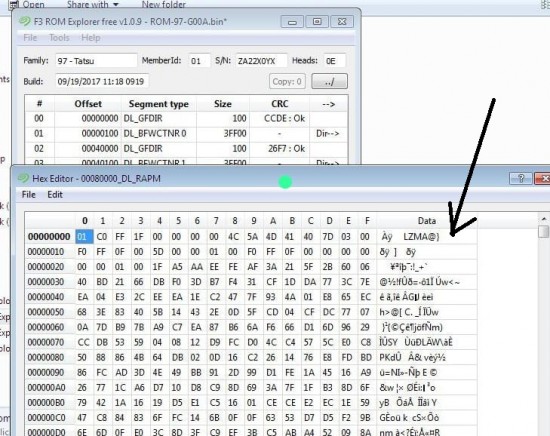Click the ../ parent directory button
The width and height of the screenshot is (550, 436).
pos(329,81)
